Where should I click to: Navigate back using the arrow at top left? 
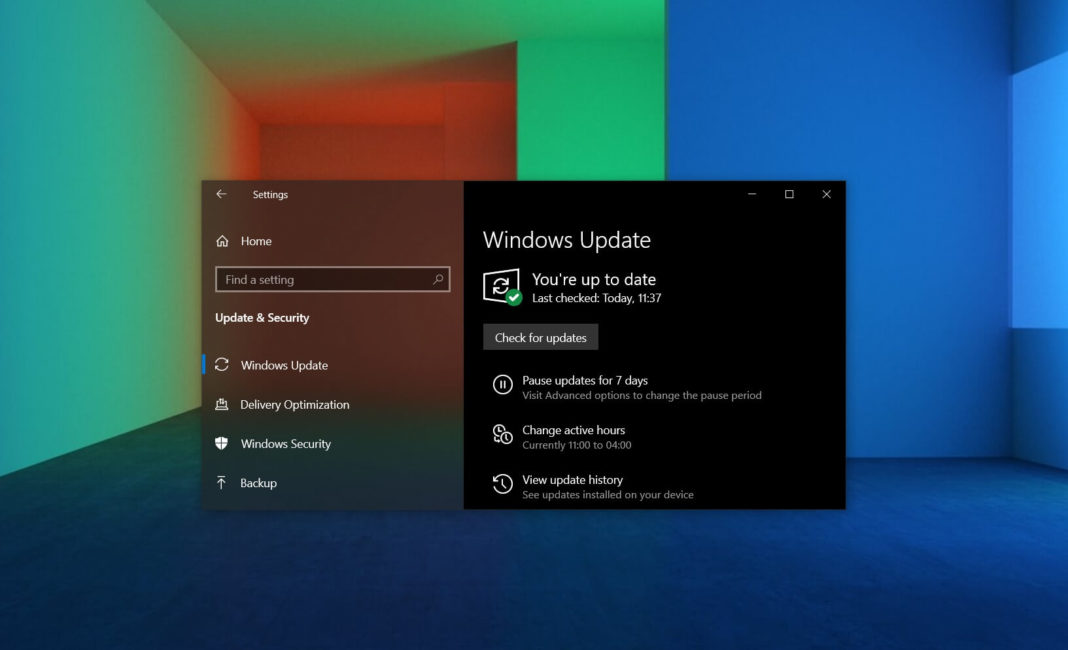click(221, 194)
